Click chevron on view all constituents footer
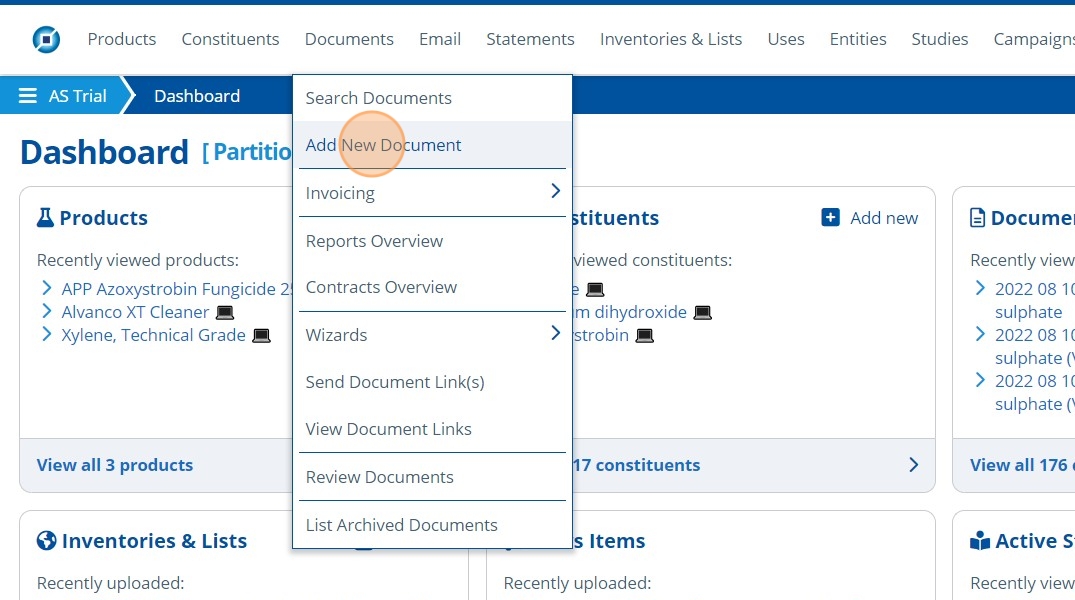The height and width of the screenshot is (600, 1075). pos(913,465)
